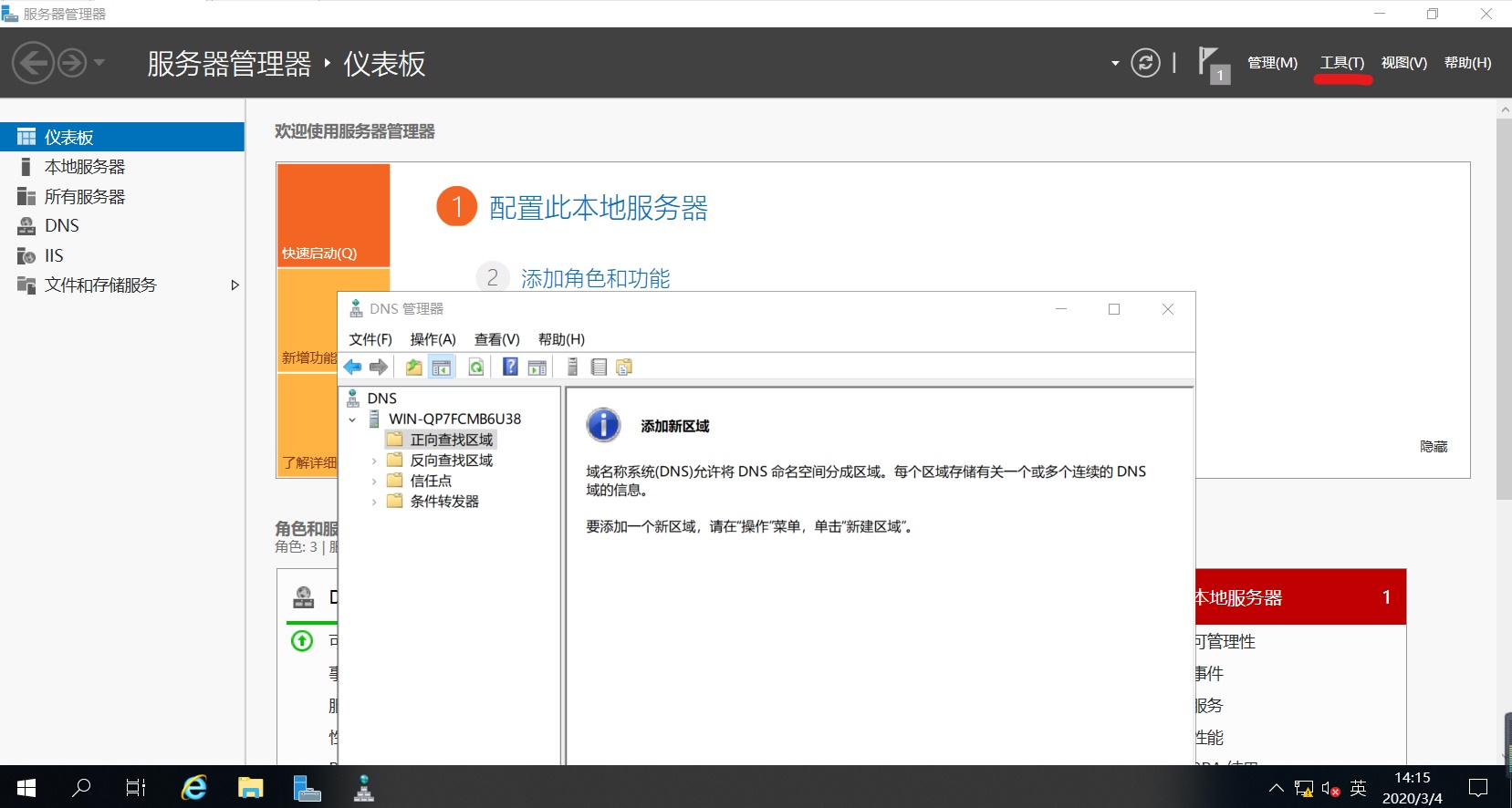This screenshot has height=808, width=1512.
Task: Expand the 条件转发器 tree node
Action: (x=374, y=502)
